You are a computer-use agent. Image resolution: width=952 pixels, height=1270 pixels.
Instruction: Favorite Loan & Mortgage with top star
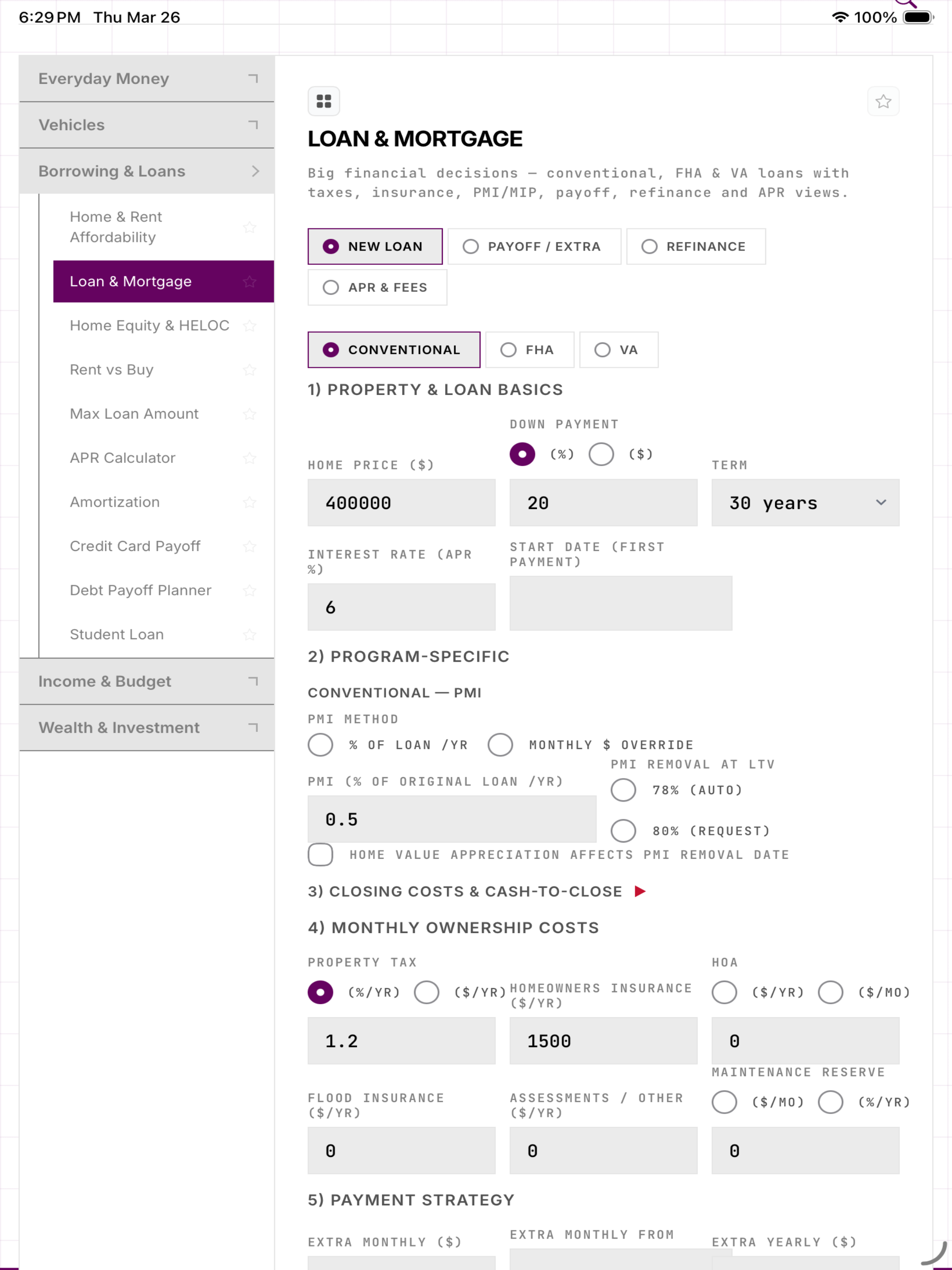883,102
